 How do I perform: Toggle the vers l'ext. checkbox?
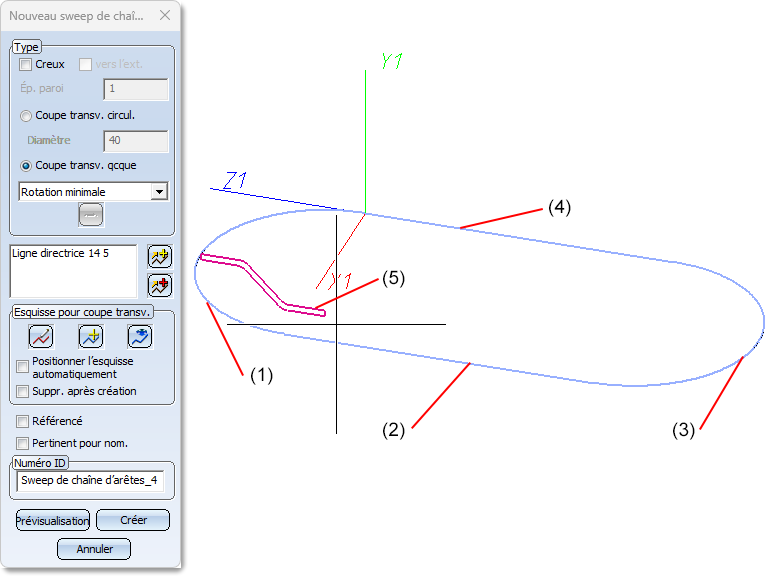[x=85, y=65]
